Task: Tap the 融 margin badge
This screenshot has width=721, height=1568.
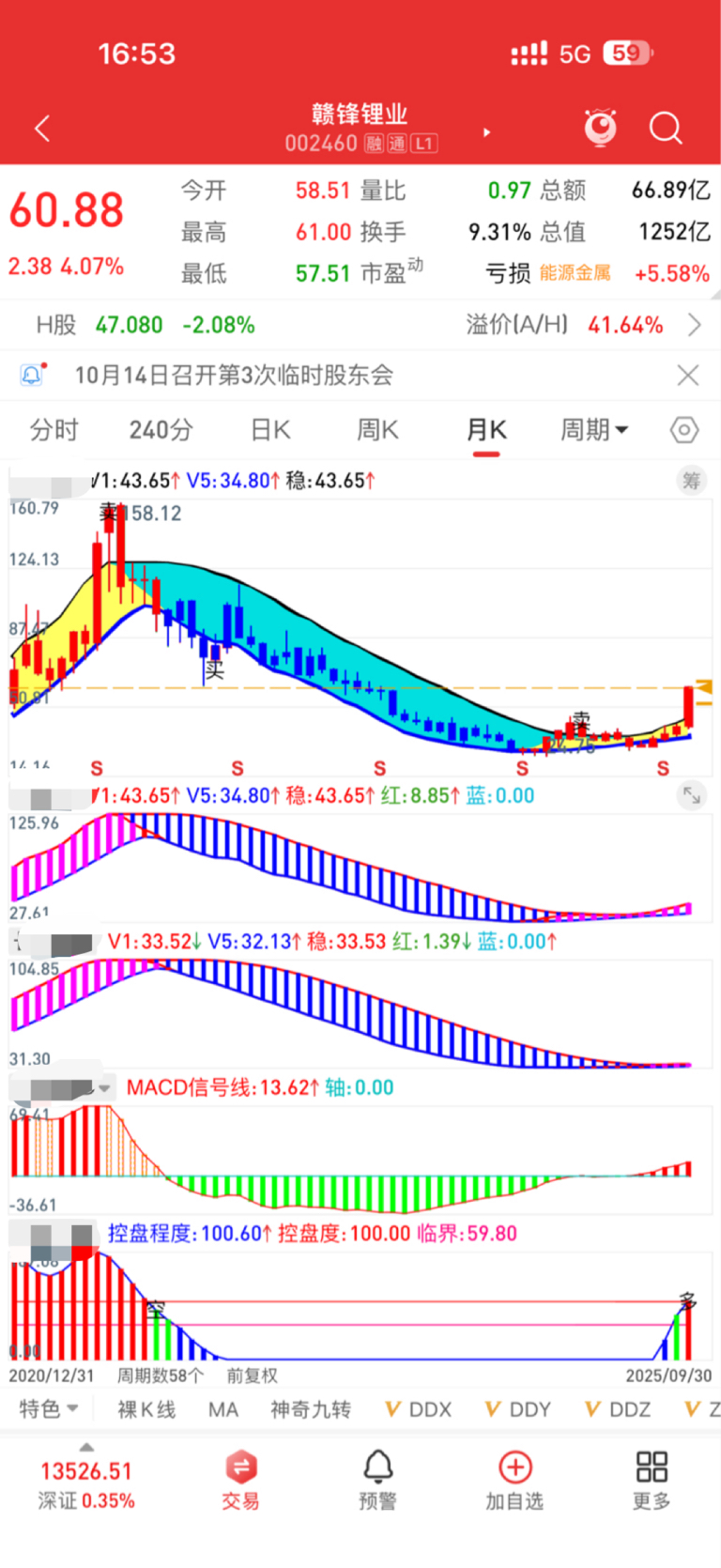Action: pos(374,144)
